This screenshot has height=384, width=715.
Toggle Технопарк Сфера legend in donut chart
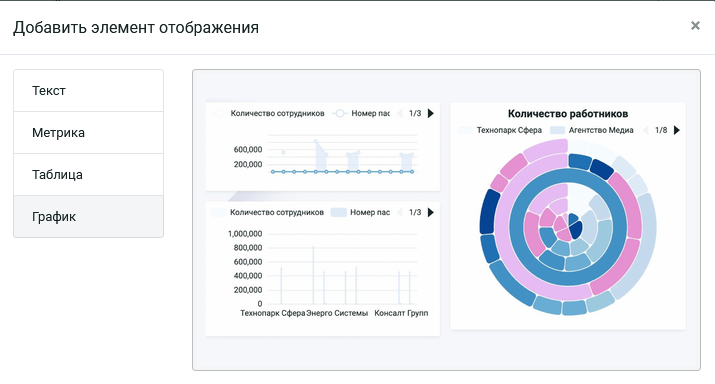pos(500,130)
